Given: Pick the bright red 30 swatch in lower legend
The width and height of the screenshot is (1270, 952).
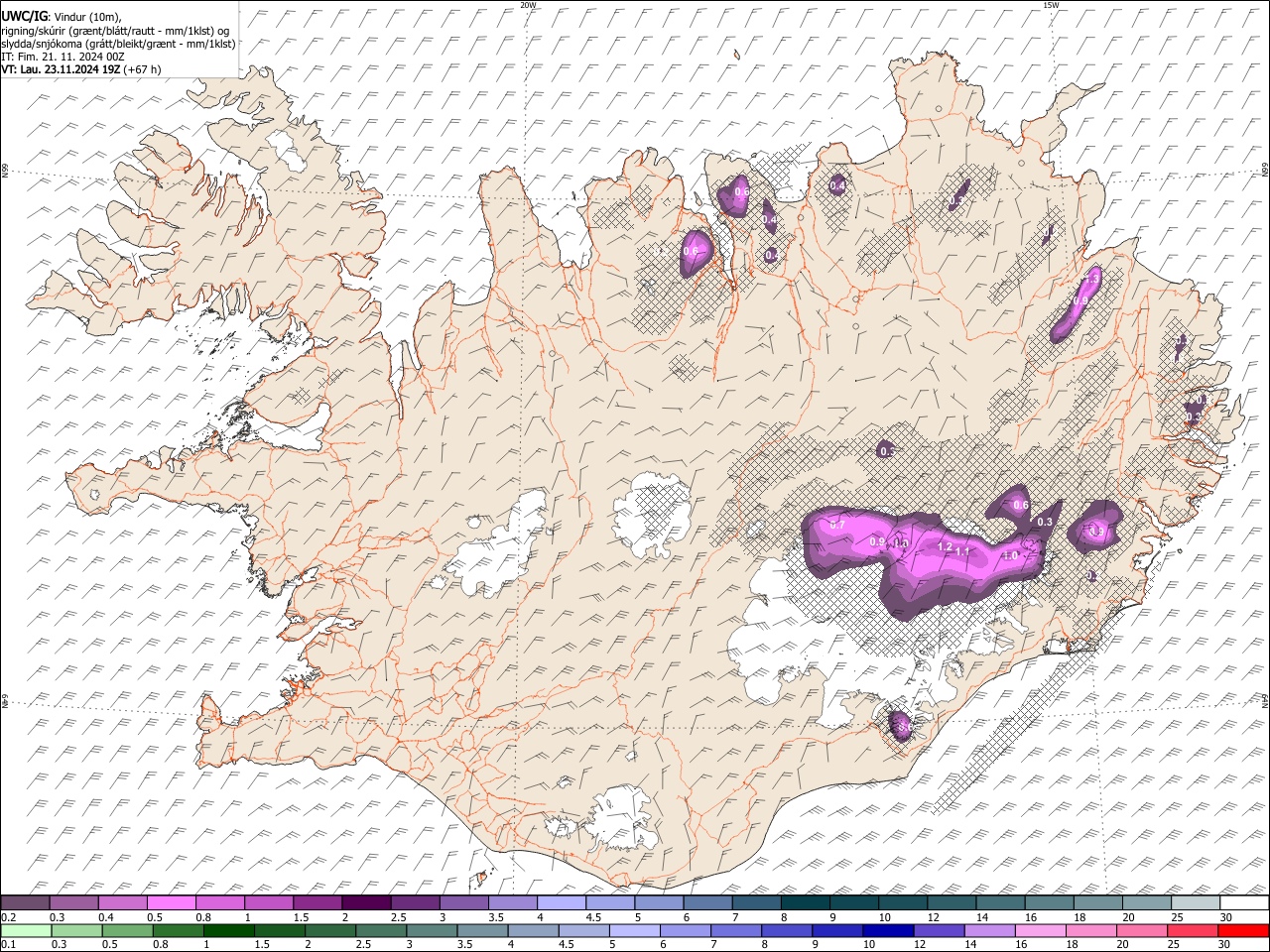Looking at the screenshot, I should coord(1242,930).
